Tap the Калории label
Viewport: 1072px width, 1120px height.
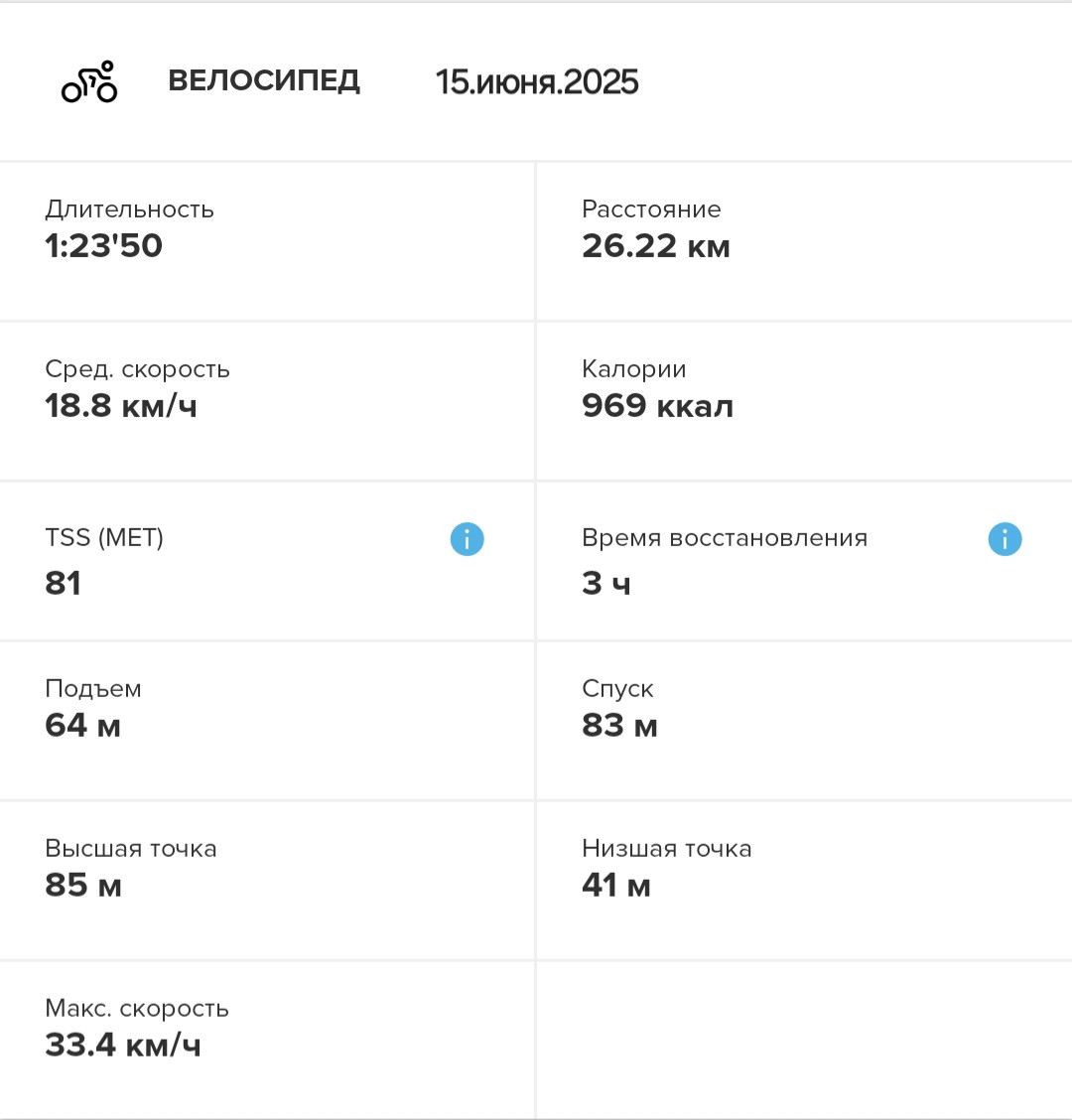click(634, 368)
